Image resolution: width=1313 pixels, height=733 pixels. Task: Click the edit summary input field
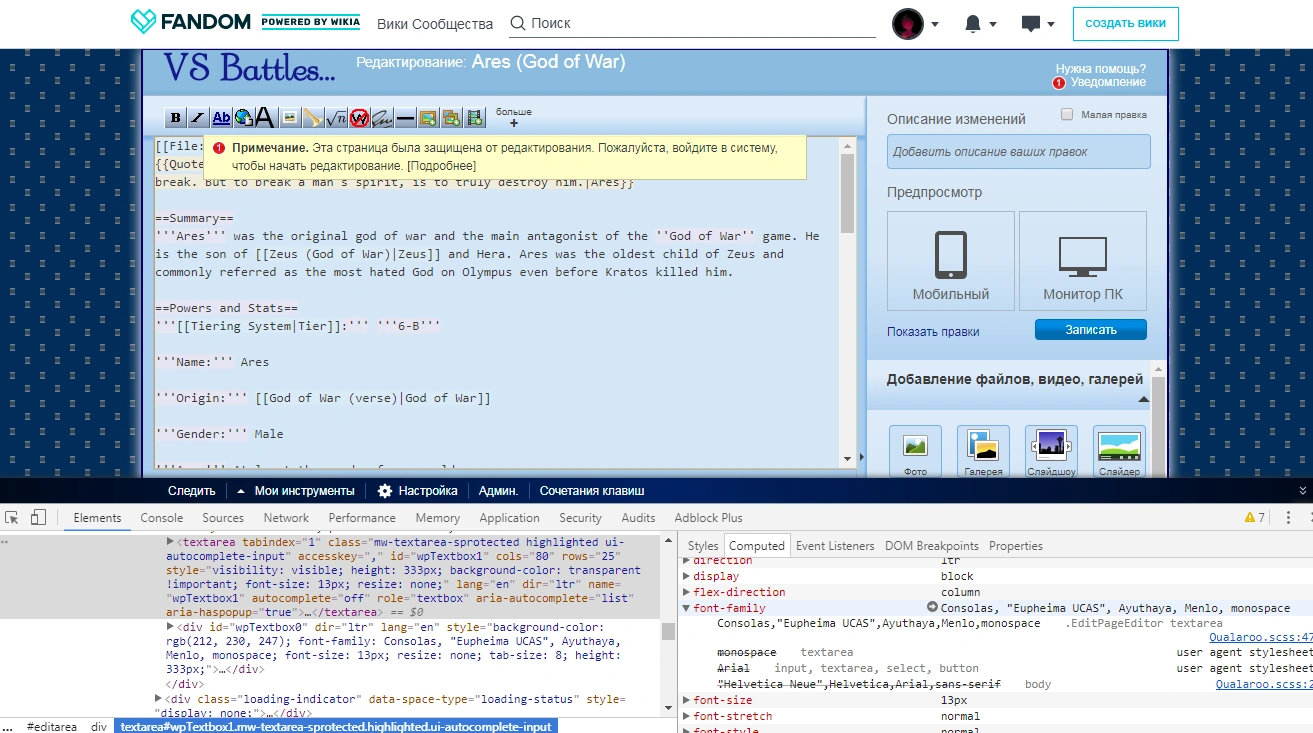(x=1018, y=152)
